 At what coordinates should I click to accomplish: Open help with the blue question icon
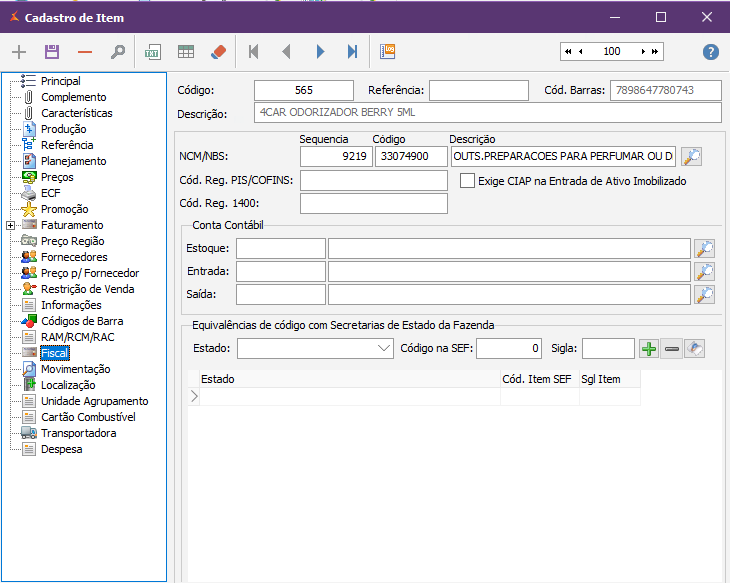[711, 52]
